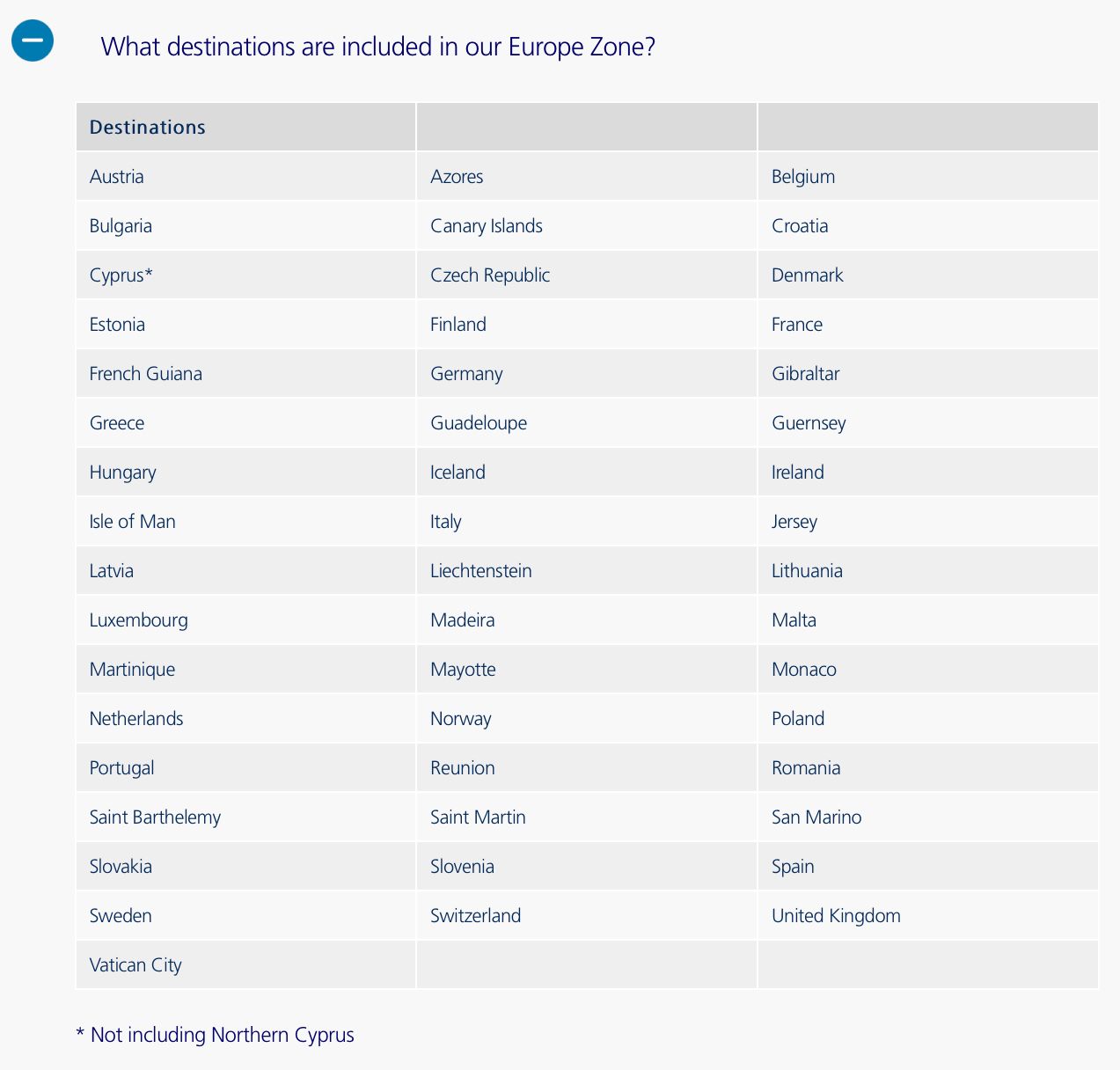
Task: Click on Luxembourg destination
Action: pos(139,620)
